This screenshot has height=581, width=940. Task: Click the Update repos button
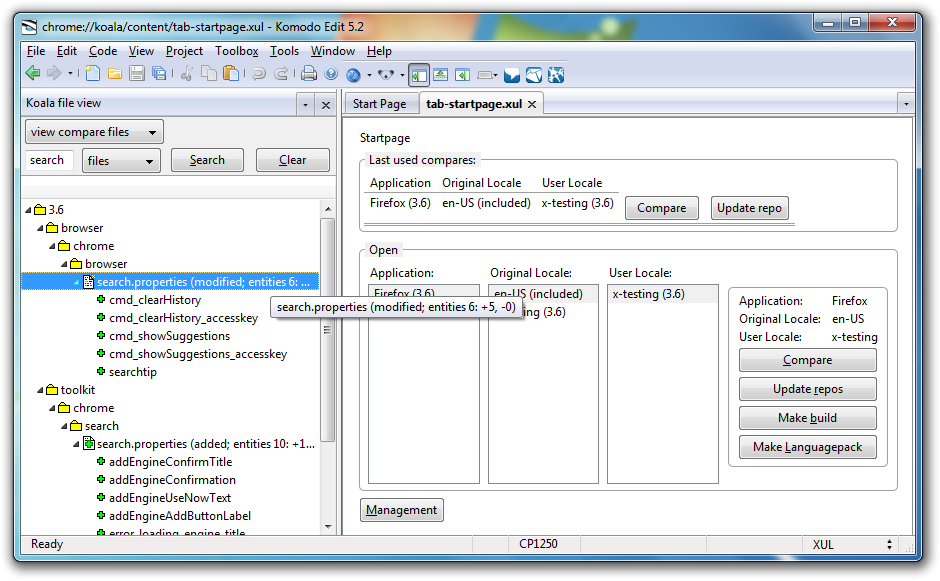tap(808, 389)
